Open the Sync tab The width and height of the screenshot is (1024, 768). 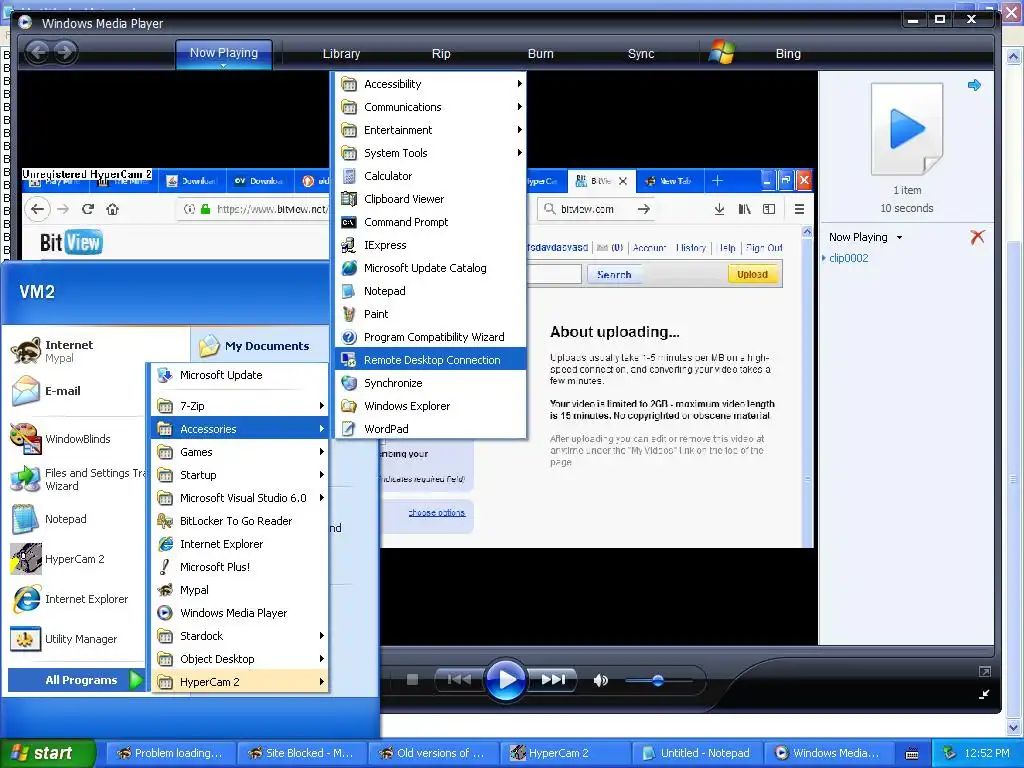point(641,54)
